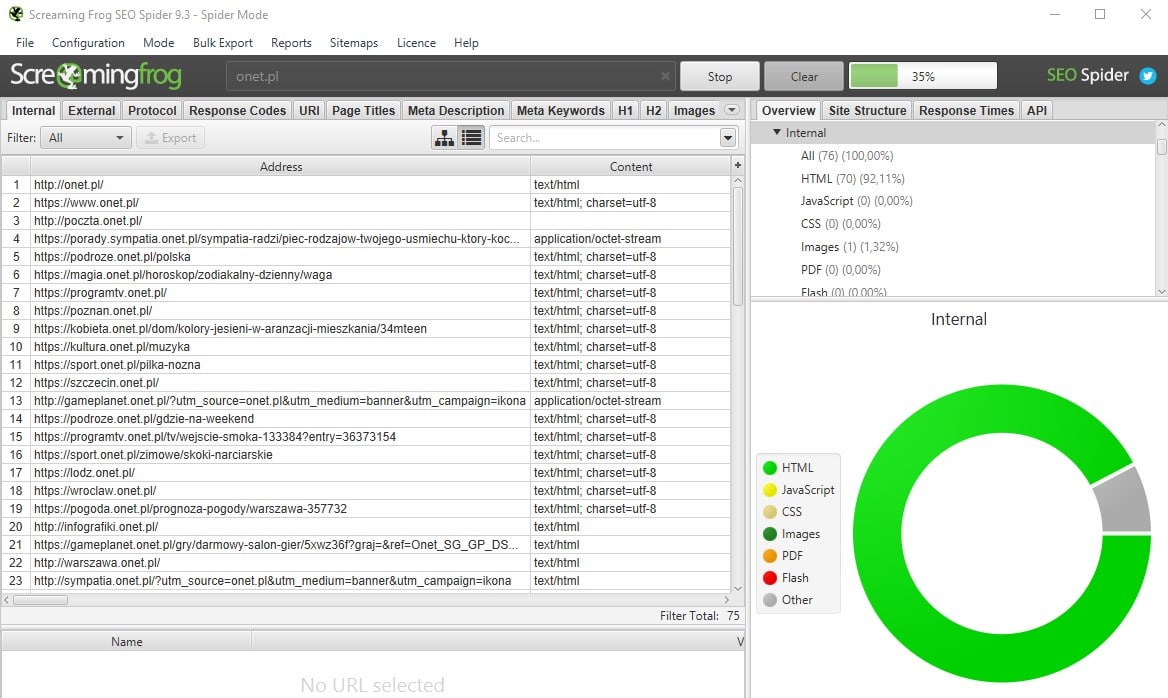The width and height of the screenshot is (1168, 698).
Task: Select row https://kultura.onet.pl/muzyka
Action: point(366,346)
